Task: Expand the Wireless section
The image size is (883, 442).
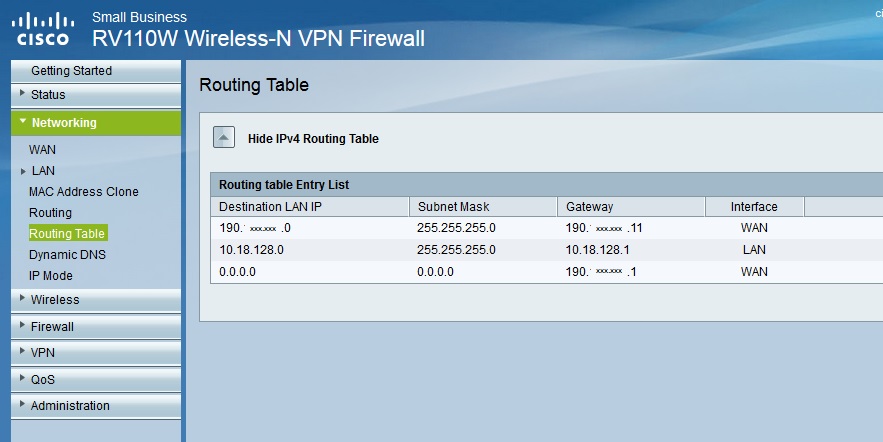Action: click(x=96, y=300)
